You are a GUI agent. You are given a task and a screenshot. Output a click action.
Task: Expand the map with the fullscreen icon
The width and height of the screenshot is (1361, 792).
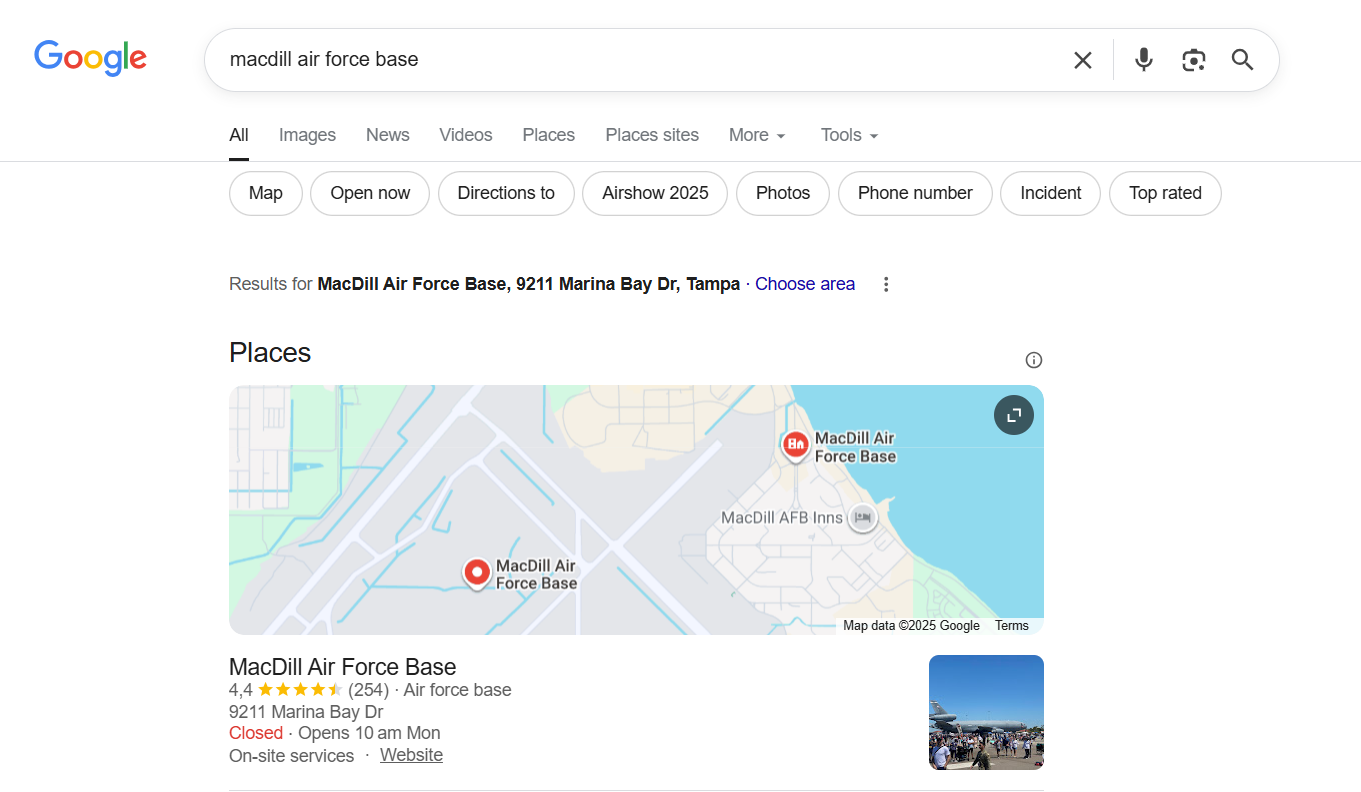1014,415
